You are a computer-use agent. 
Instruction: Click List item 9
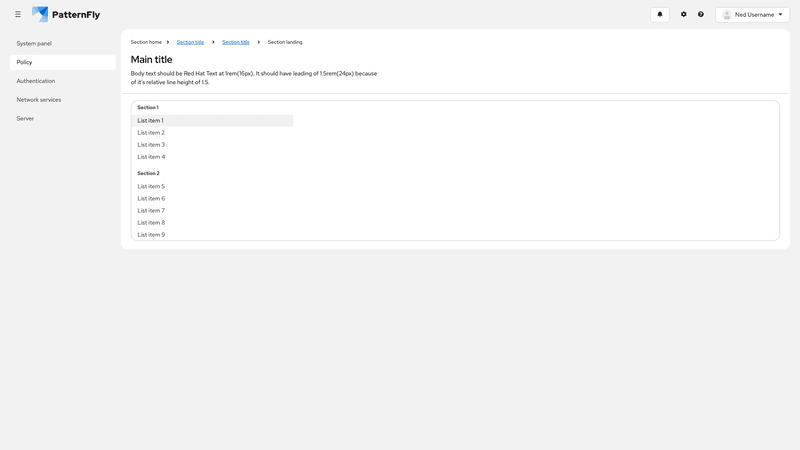151,235
